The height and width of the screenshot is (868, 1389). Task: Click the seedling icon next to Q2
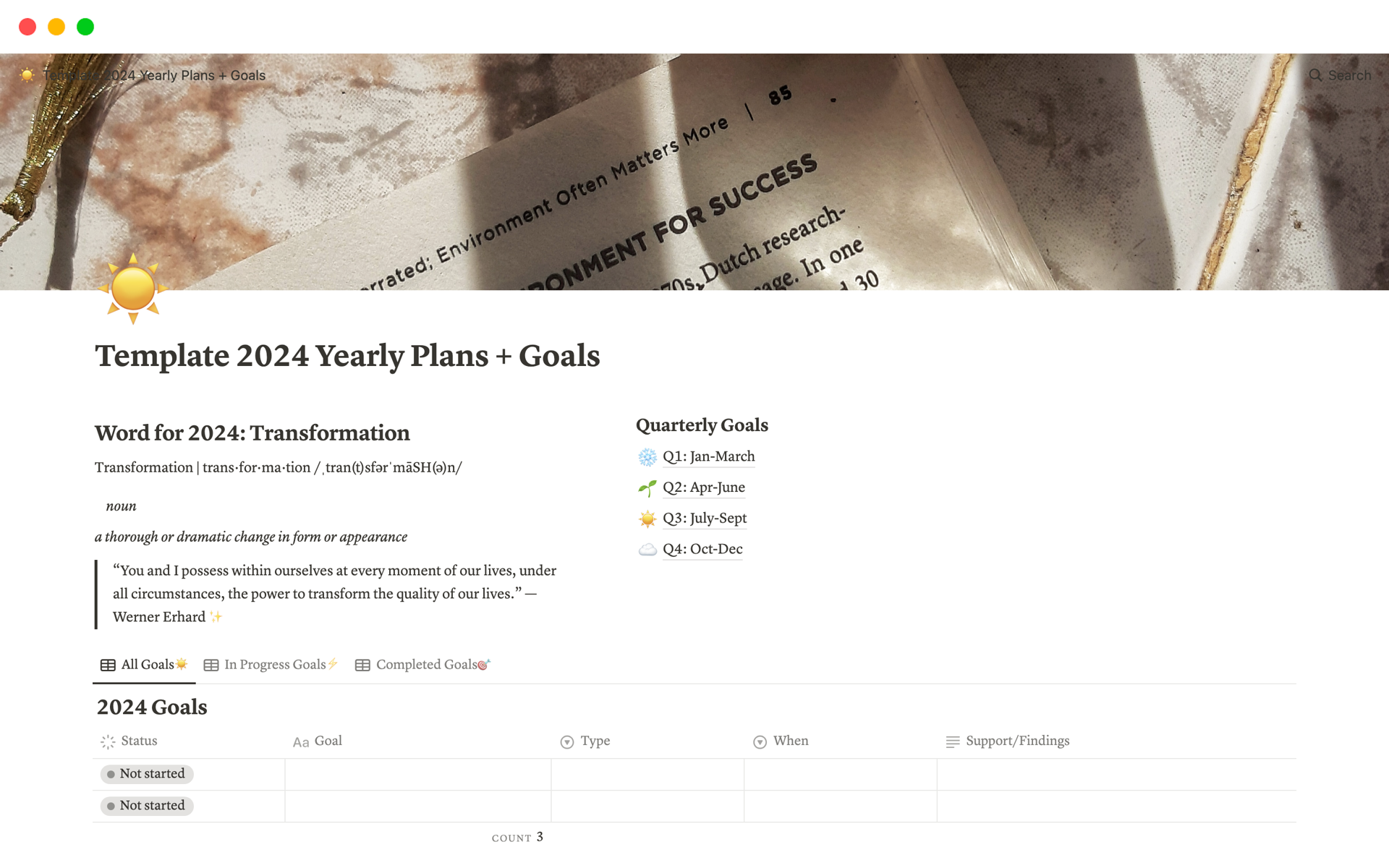pyautogui.click(x=645, y=487)
